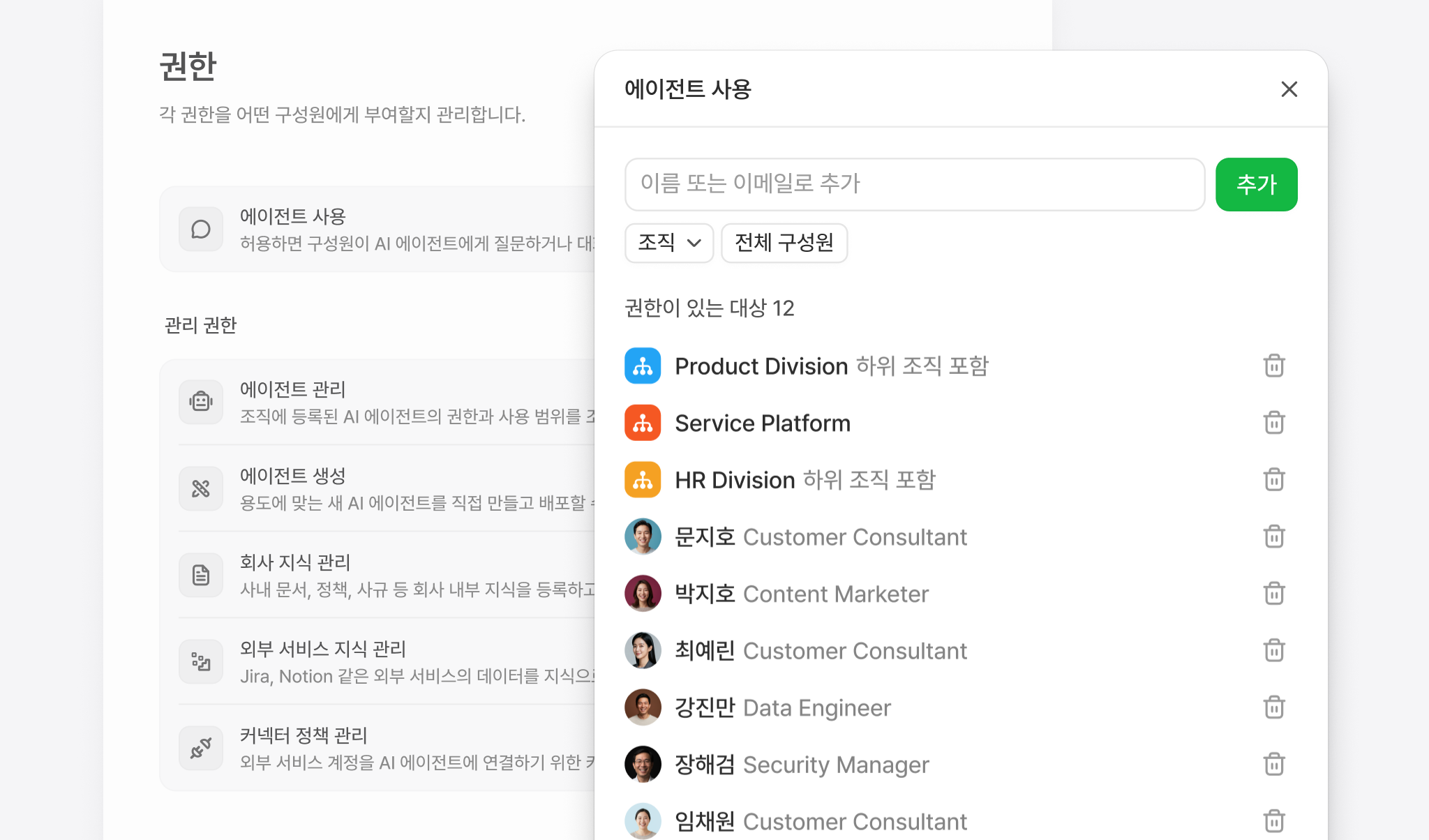Click the Service Platform name text
The height and width of the screenshot is (840, 1429).
pos(763,423)
